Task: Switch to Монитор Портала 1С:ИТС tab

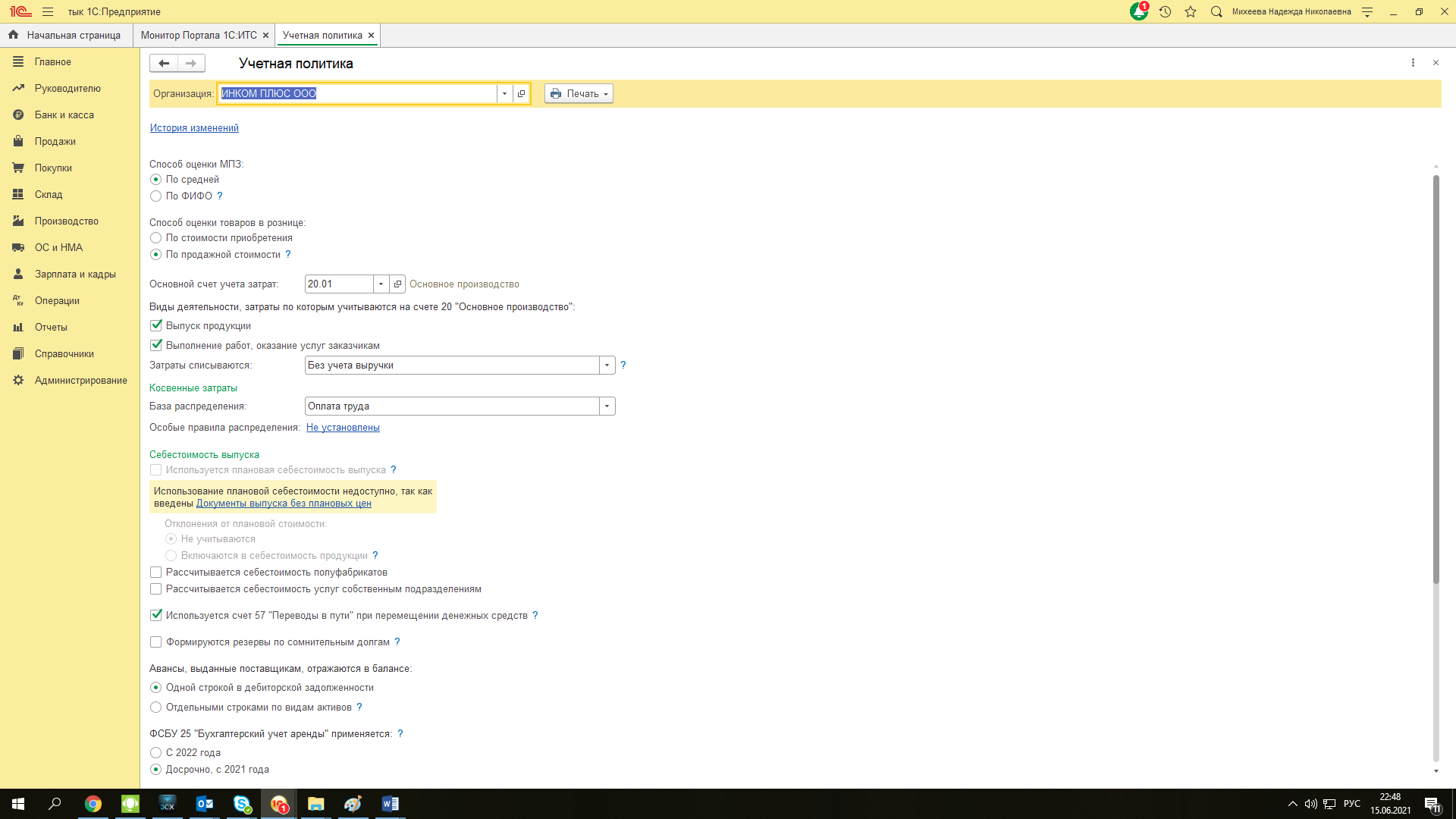Action: (199, 35)
